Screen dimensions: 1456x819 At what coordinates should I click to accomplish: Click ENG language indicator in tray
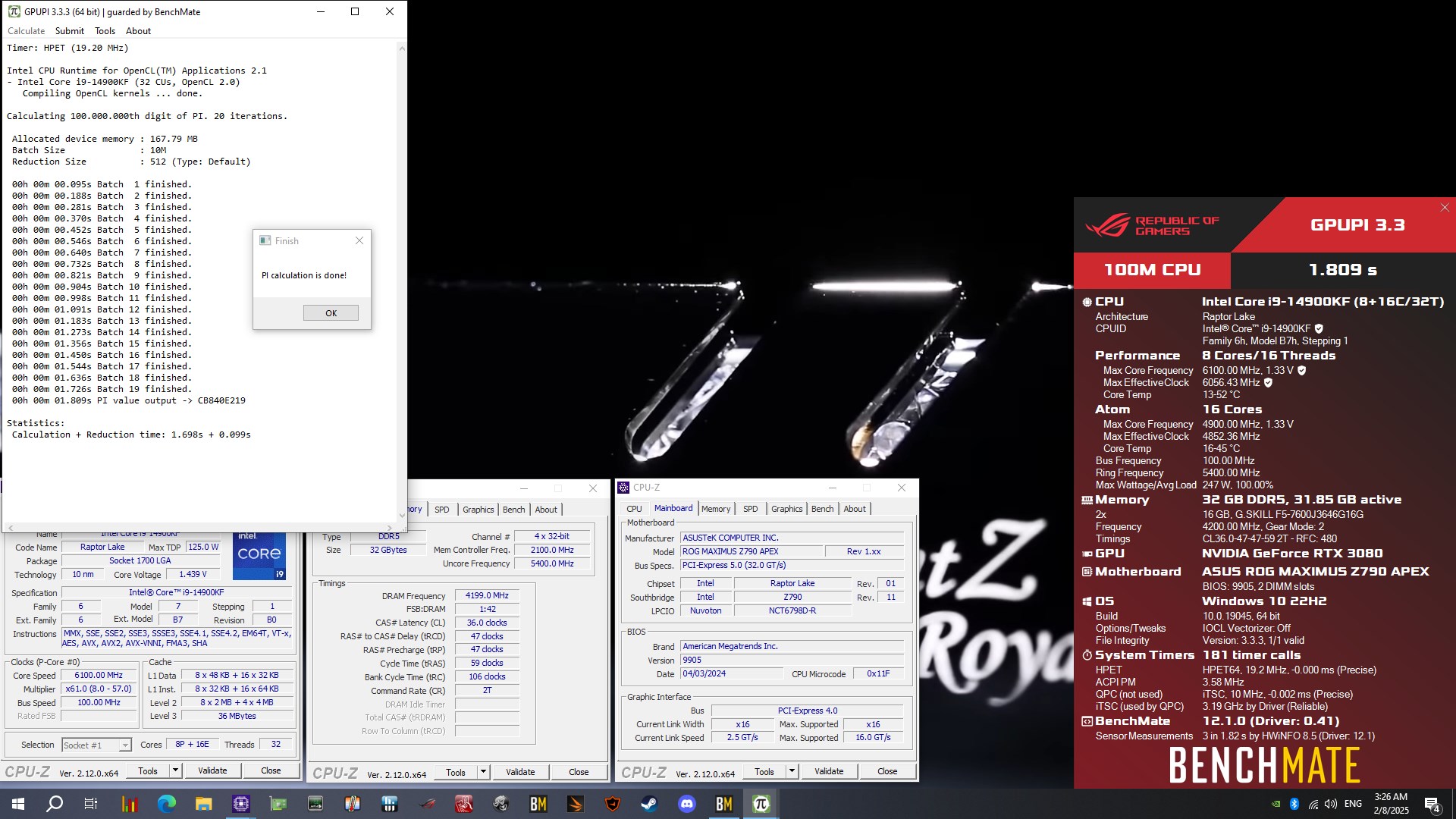pyautogui.click(x=1353, y=804)
